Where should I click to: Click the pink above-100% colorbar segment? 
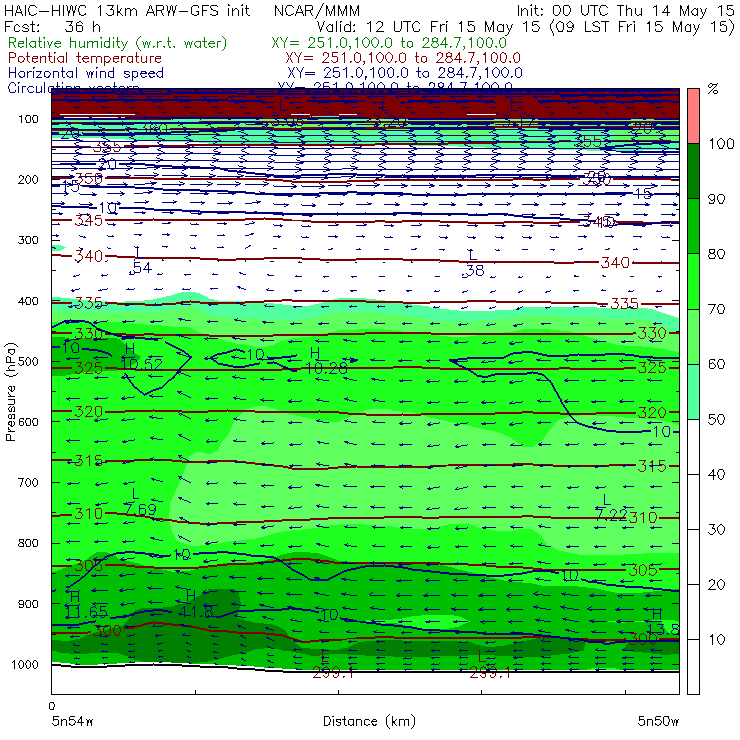pos(693,116)
